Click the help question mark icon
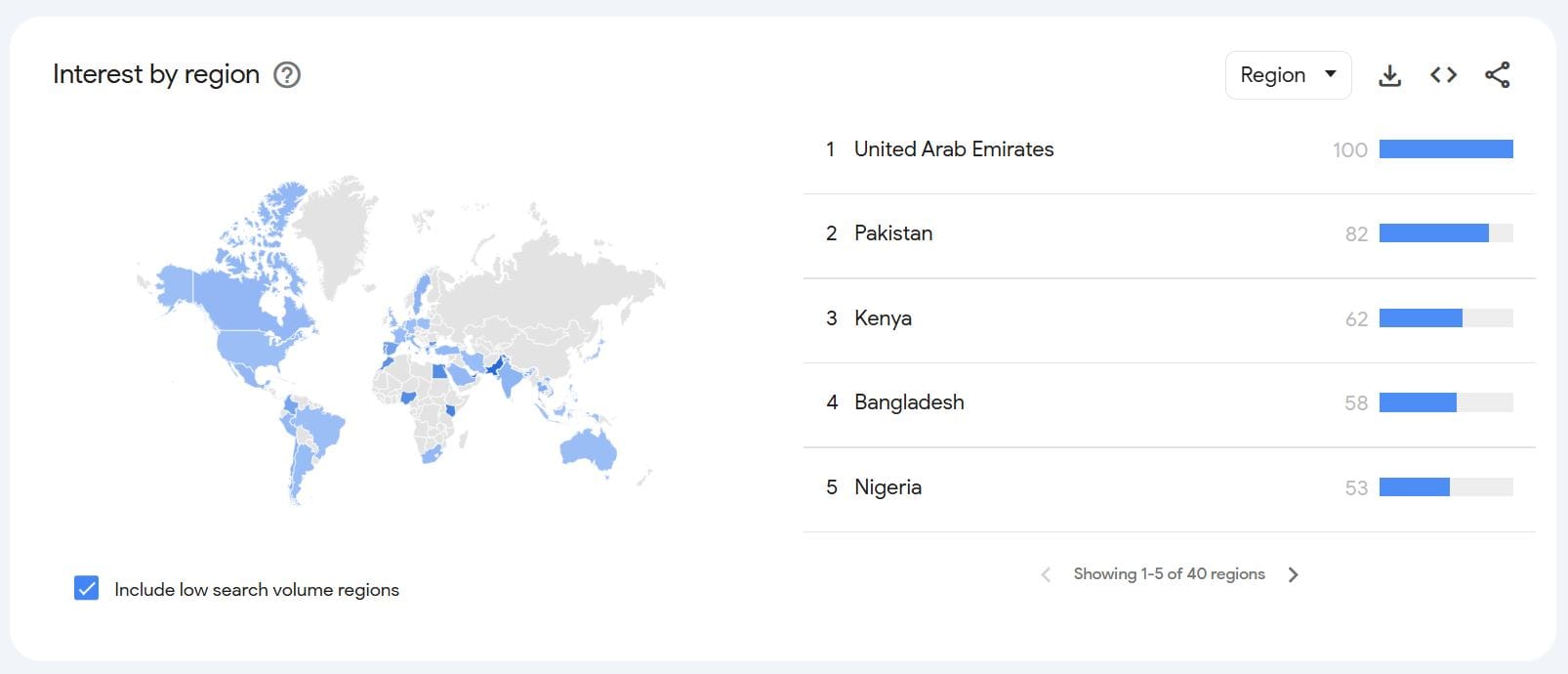The height and width of the screenshot is (674, 1568). coord(287,74)
